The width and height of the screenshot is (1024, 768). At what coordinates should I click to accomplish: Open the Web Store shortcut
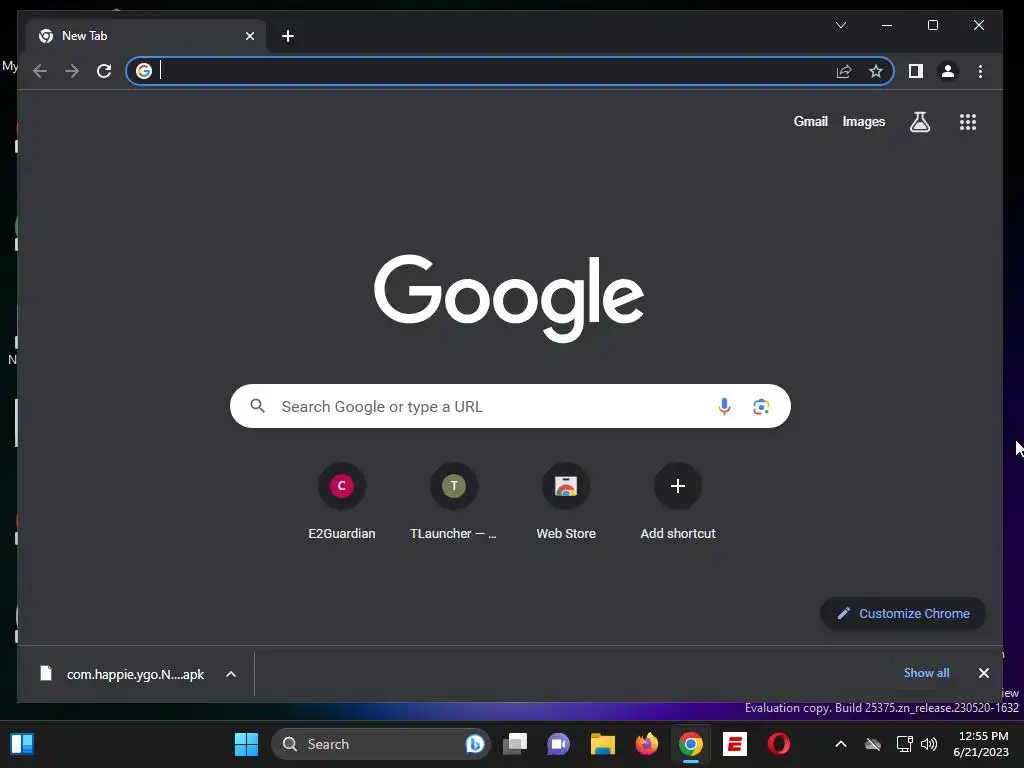566,502
